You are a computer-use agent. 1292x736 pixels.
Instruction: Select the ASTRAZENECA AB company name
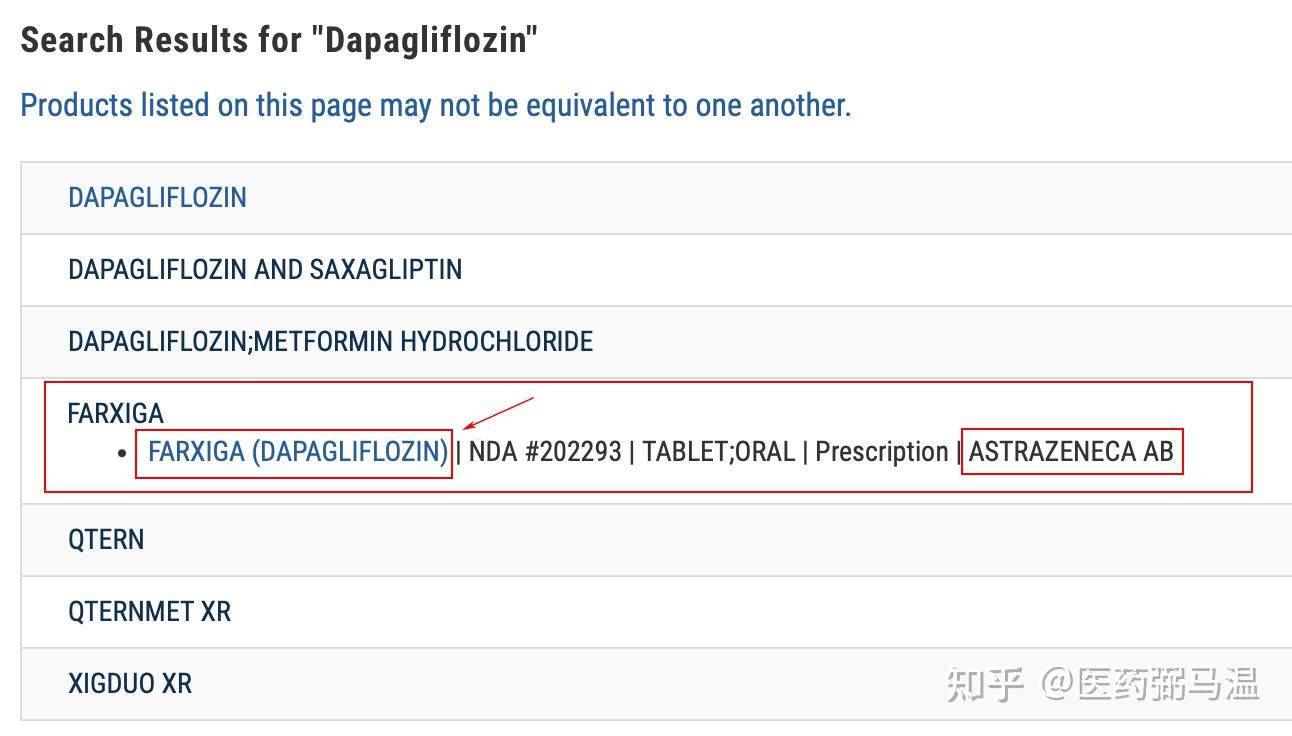[1070, 451]
